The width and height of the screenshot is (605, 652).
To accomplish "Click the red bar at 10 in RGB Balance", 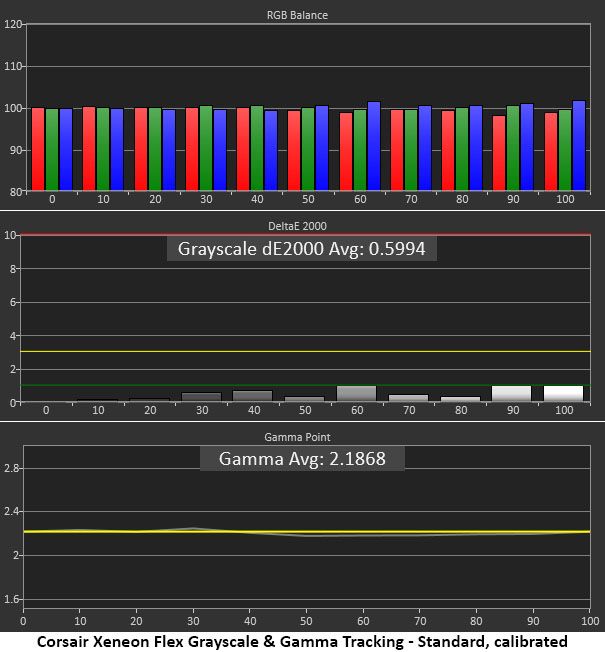I will click(89, 148).
